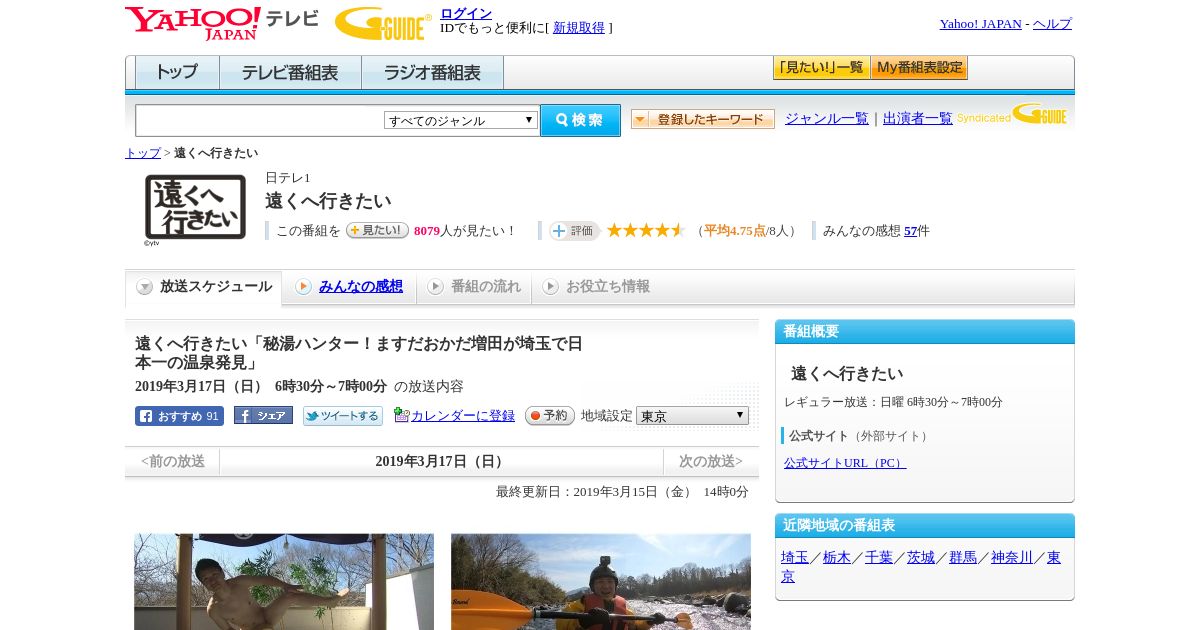Click the 近隣地域の番組表 panel header
The height and width of the screenshot is (630, 1200).
[925, 526]
